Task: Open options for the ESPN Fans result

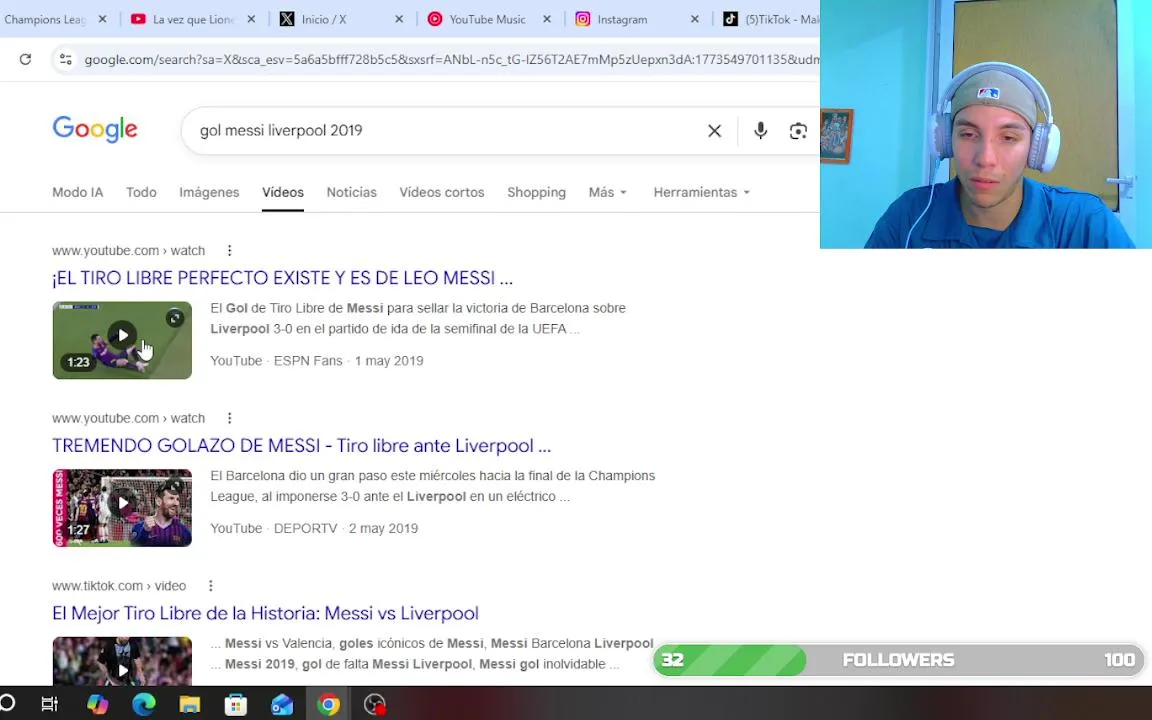Action: [229, 251]
